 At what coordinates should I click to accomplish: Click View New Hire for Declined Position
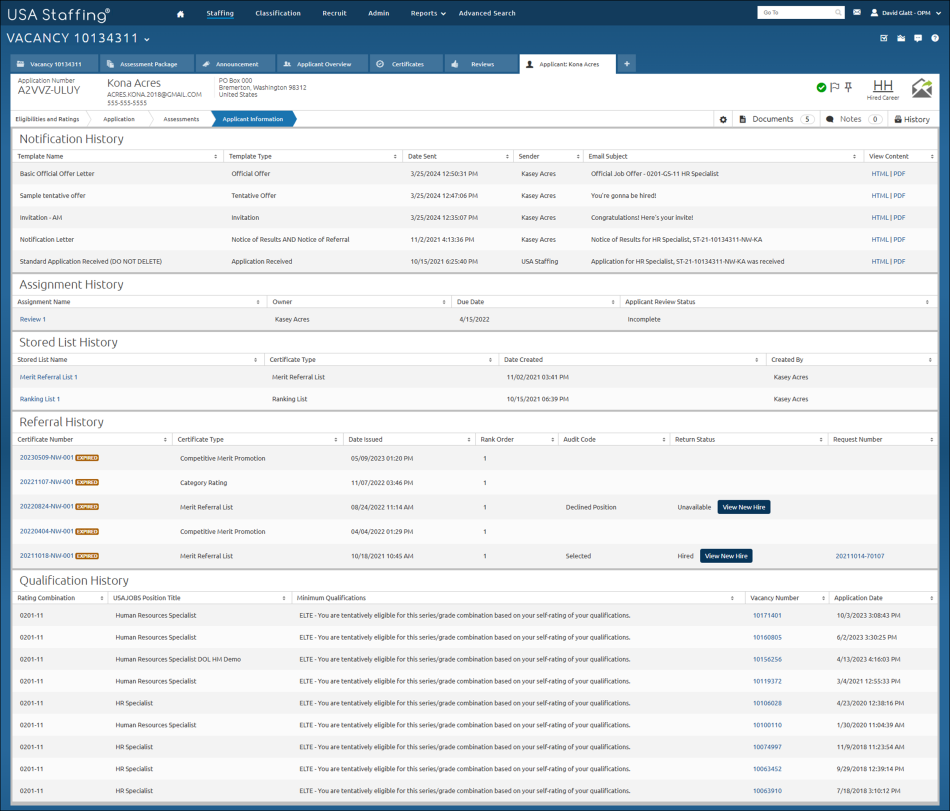click(743, 508)
